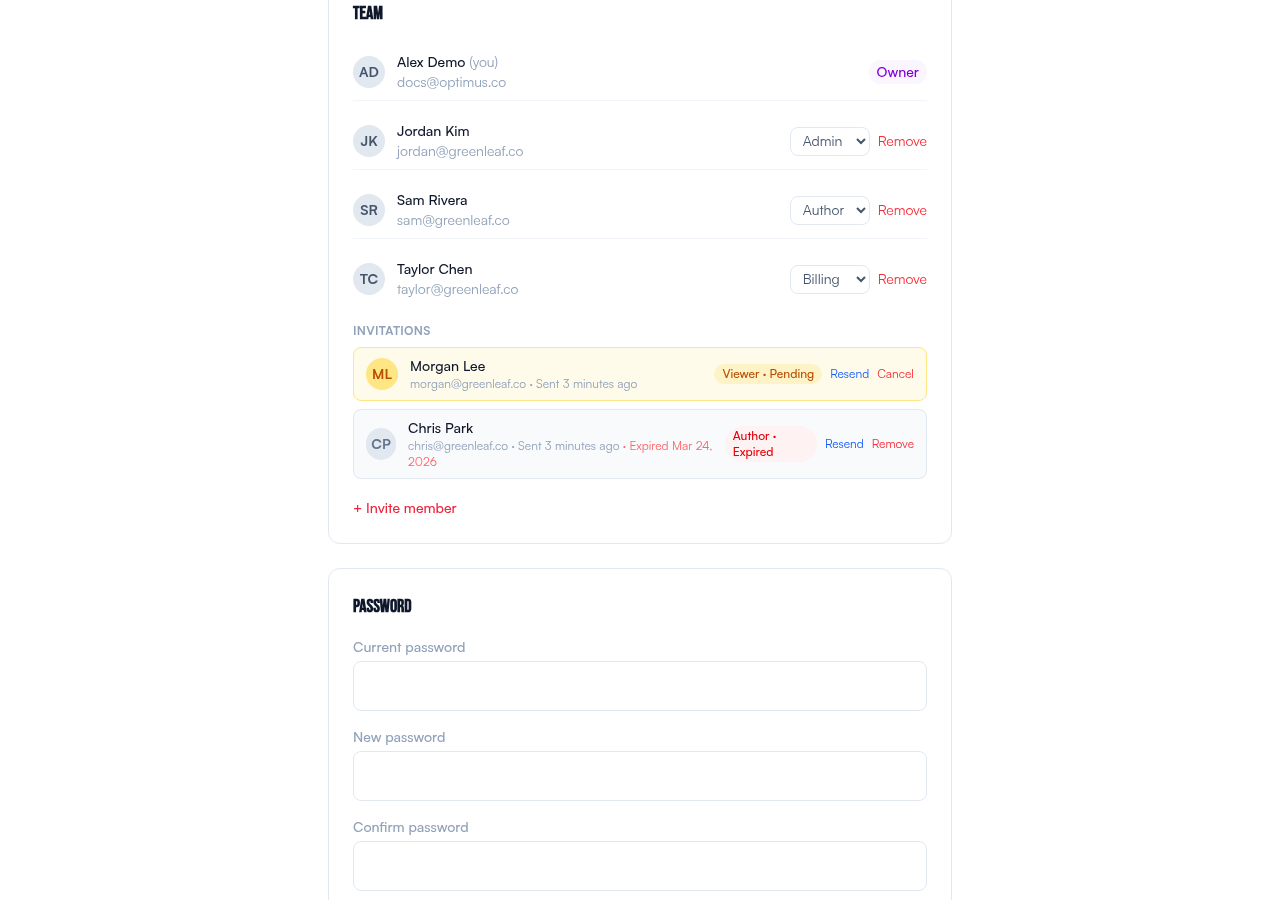The height and width of the screenshot is (900, 1280).
Task: Click the Owner badge next to Alex Demo
Action: coord(897,71)
